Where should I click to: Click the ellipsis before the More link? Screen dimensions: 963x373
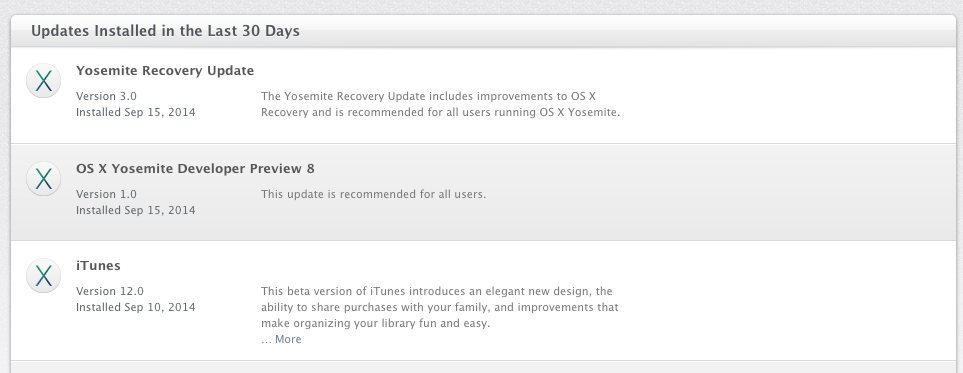tap(267, 340)
